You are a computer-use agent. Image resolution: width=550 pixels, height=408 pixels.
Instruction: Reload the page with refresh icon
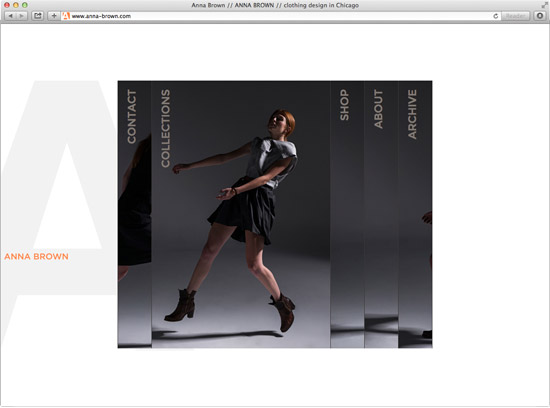495,16
